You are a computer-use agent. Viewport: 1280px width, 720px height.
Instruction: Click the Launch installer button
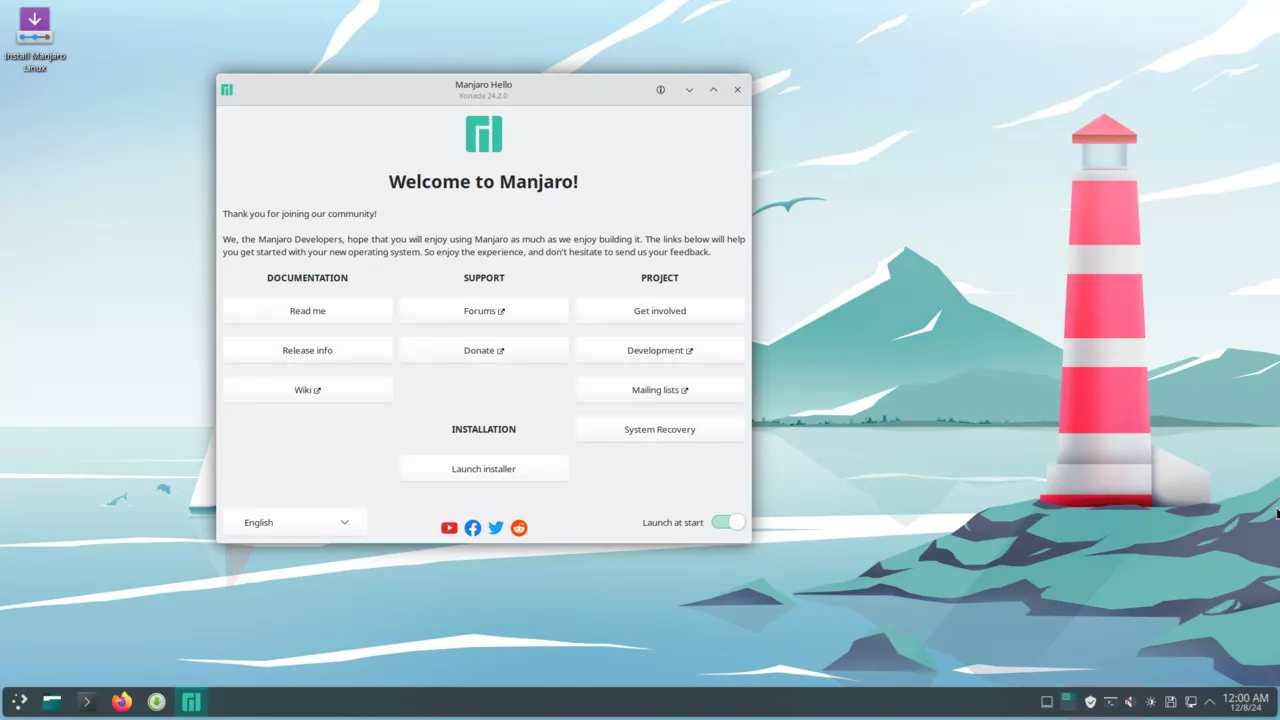[x=484, y=469]
